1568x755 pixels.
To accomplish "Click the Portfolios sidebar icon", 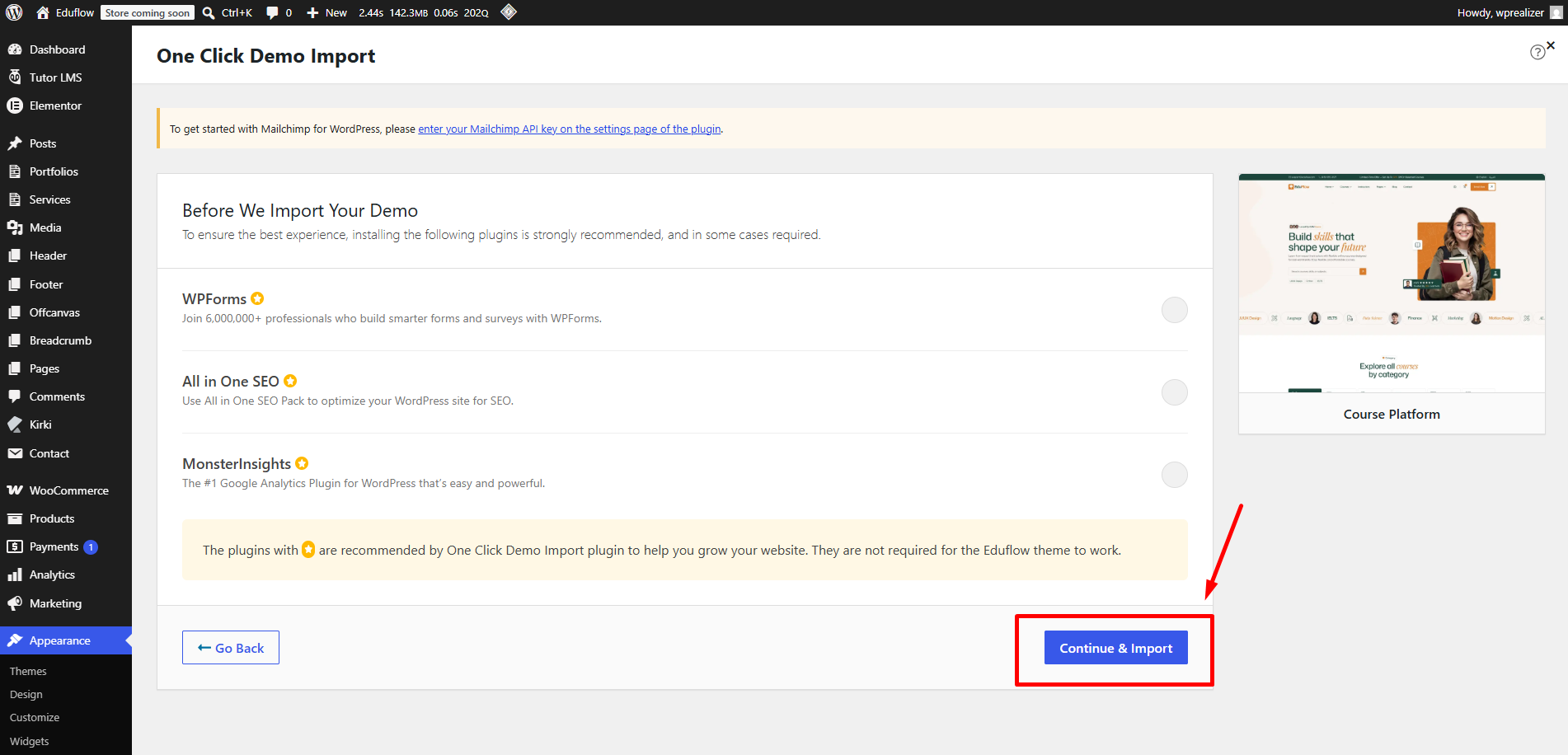I will [x=15, y=171].
